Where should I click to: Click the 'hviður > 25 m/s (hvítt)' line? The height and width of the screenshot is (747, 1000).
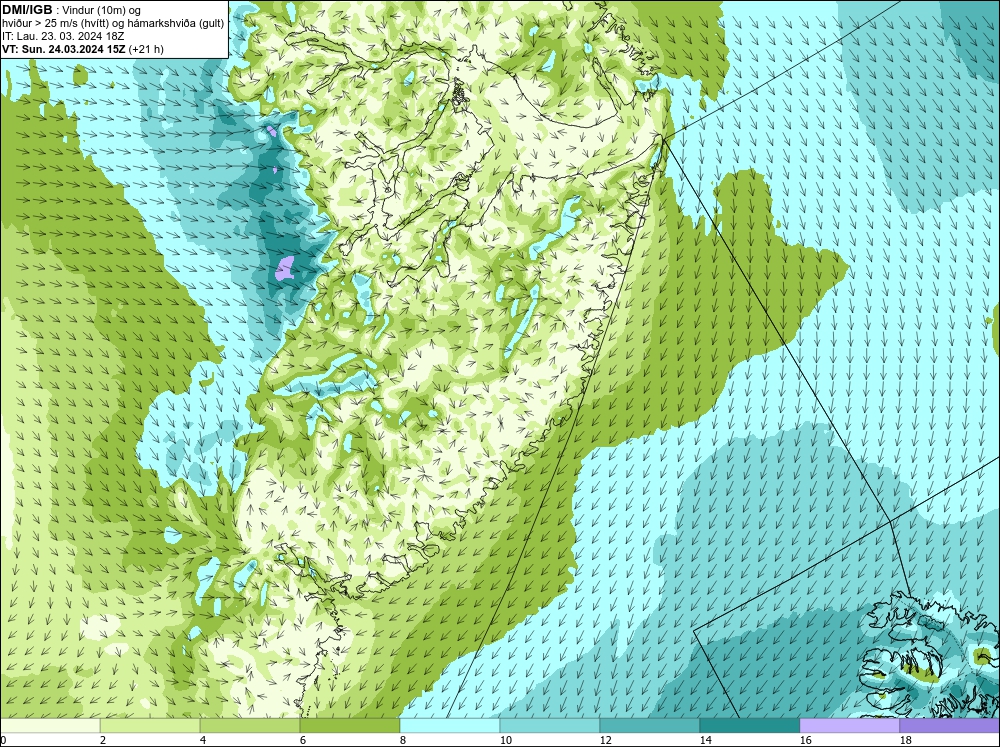click(x=55, y=23)
